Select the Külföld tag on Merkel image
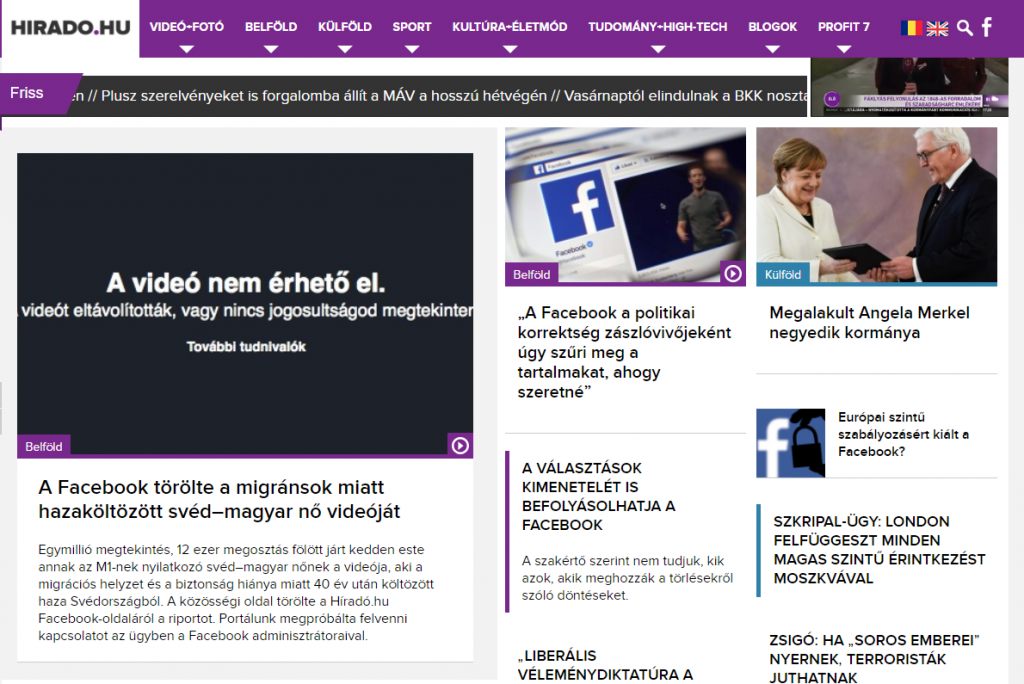The image size is (1024, 684). 783,275
